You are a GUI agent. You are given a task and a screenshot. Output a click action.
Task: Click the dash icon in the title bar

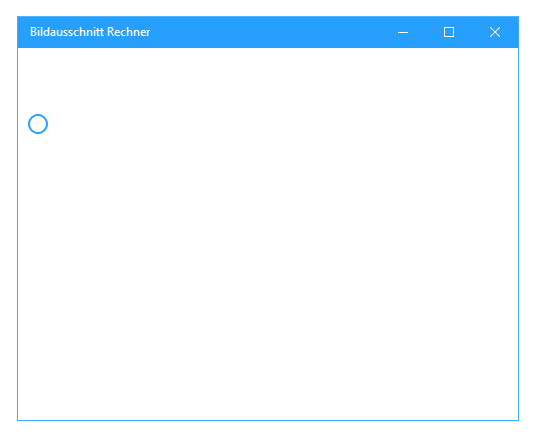403,33
